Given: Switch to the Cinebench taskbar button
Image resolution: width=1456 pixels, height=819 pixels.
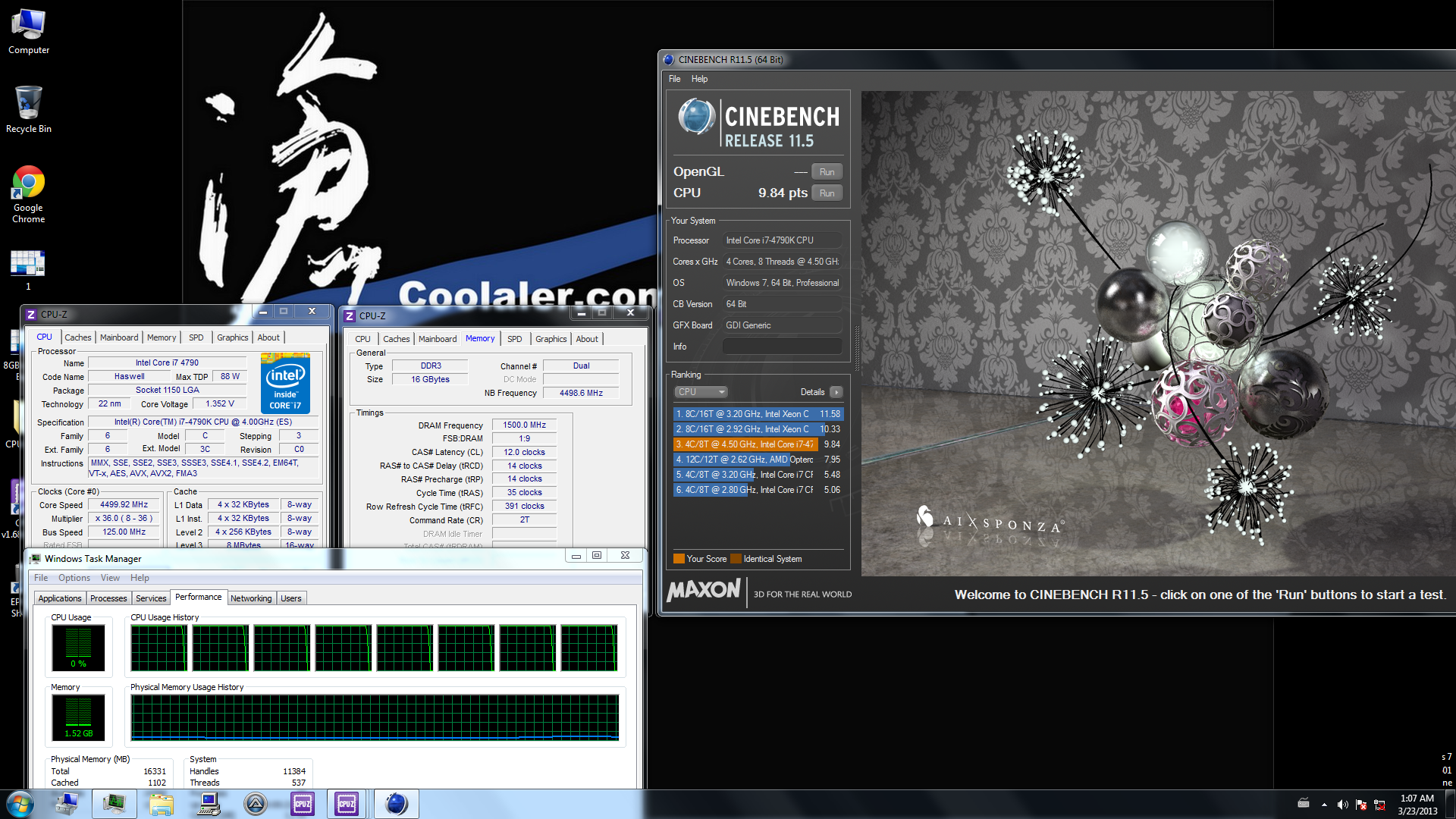Looking at the screenshot, I should [x=396, y=804].
